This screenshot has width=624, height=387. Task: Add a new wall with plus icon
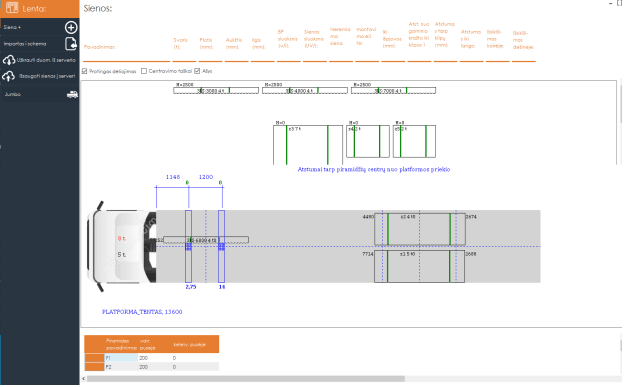point(71,27)
